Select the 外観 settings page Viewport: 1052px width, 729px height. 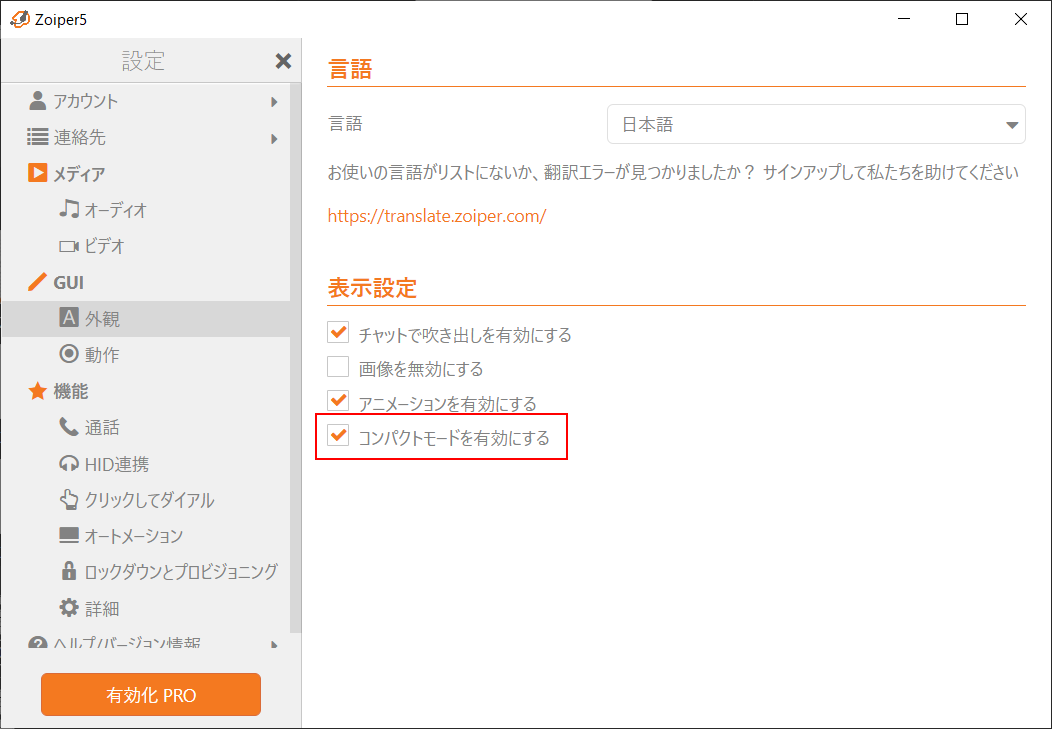[x=146, y=319]
